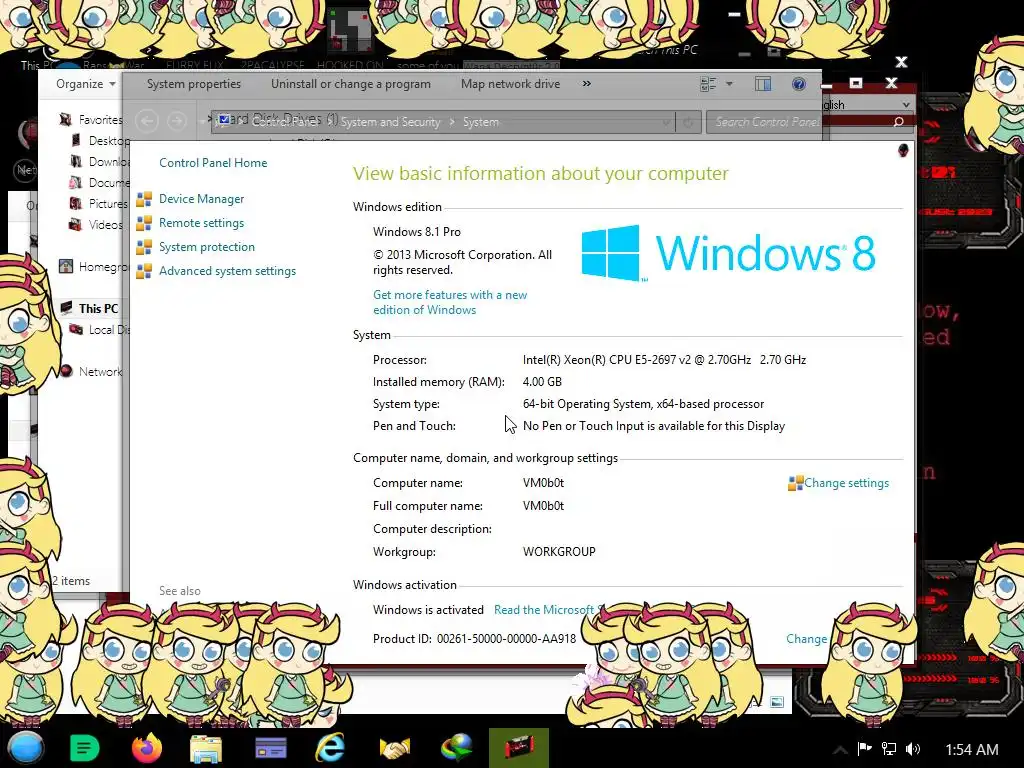The height and width of the screenshot is (768, 1024).
Task: Select the active red device taskbar app
Action: [x=519, y=748]
